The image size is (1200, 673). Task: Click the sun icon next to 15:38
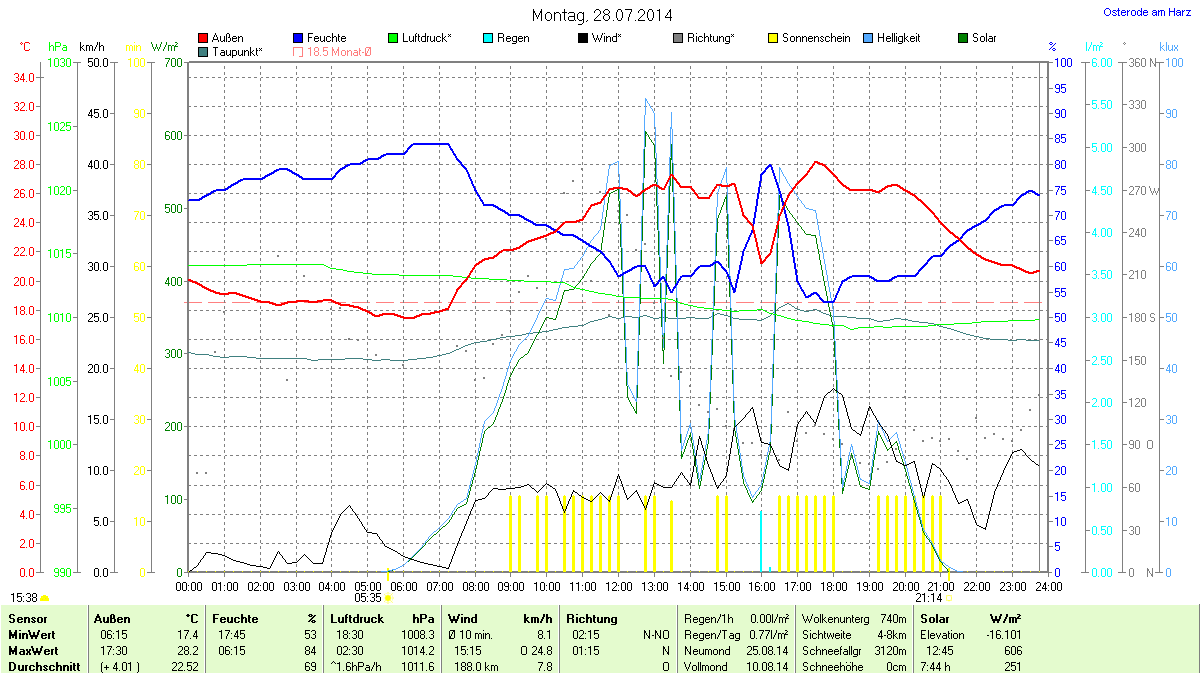point(45,598)
